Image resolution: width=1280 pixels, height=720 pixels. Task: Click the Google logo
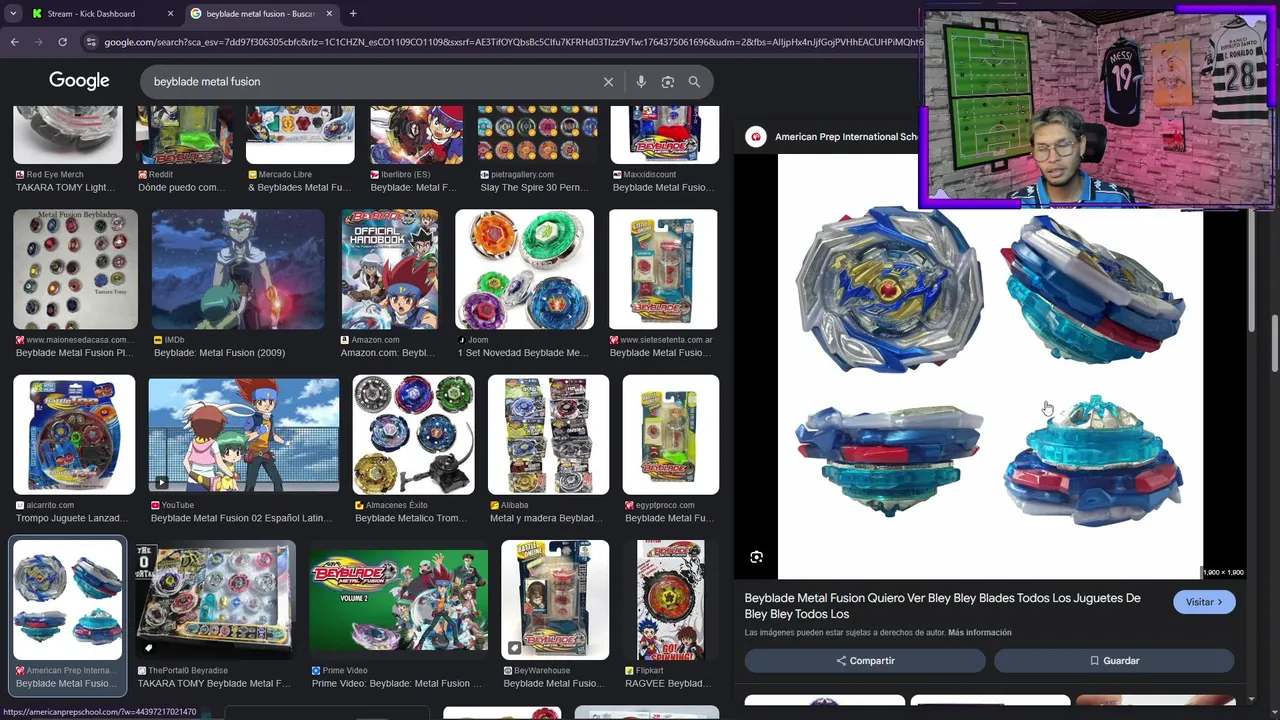click(x=79, y=81)
